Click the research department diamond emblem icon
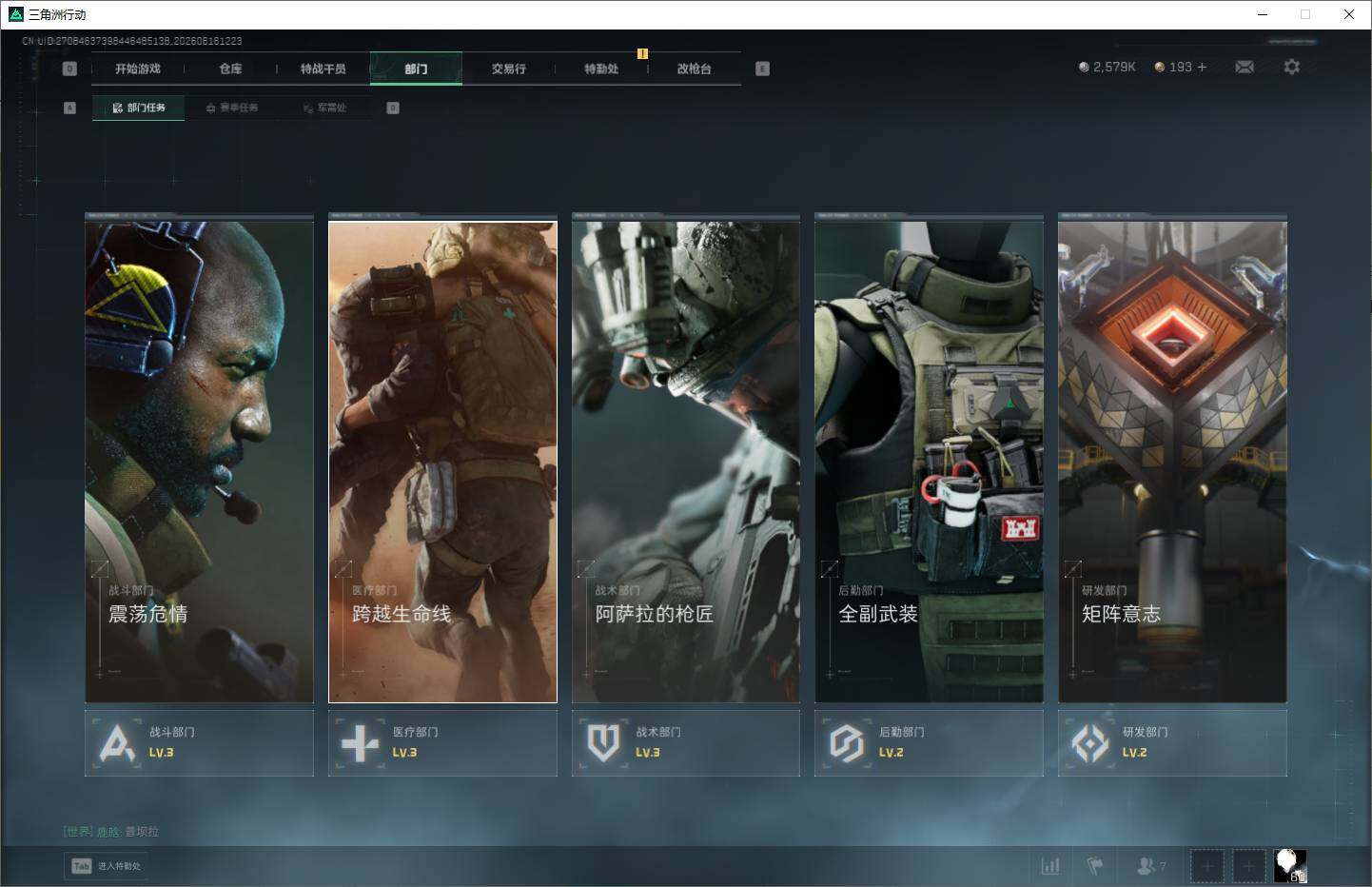This screenshot has width=1372, height=887. tap(1090, 743)
